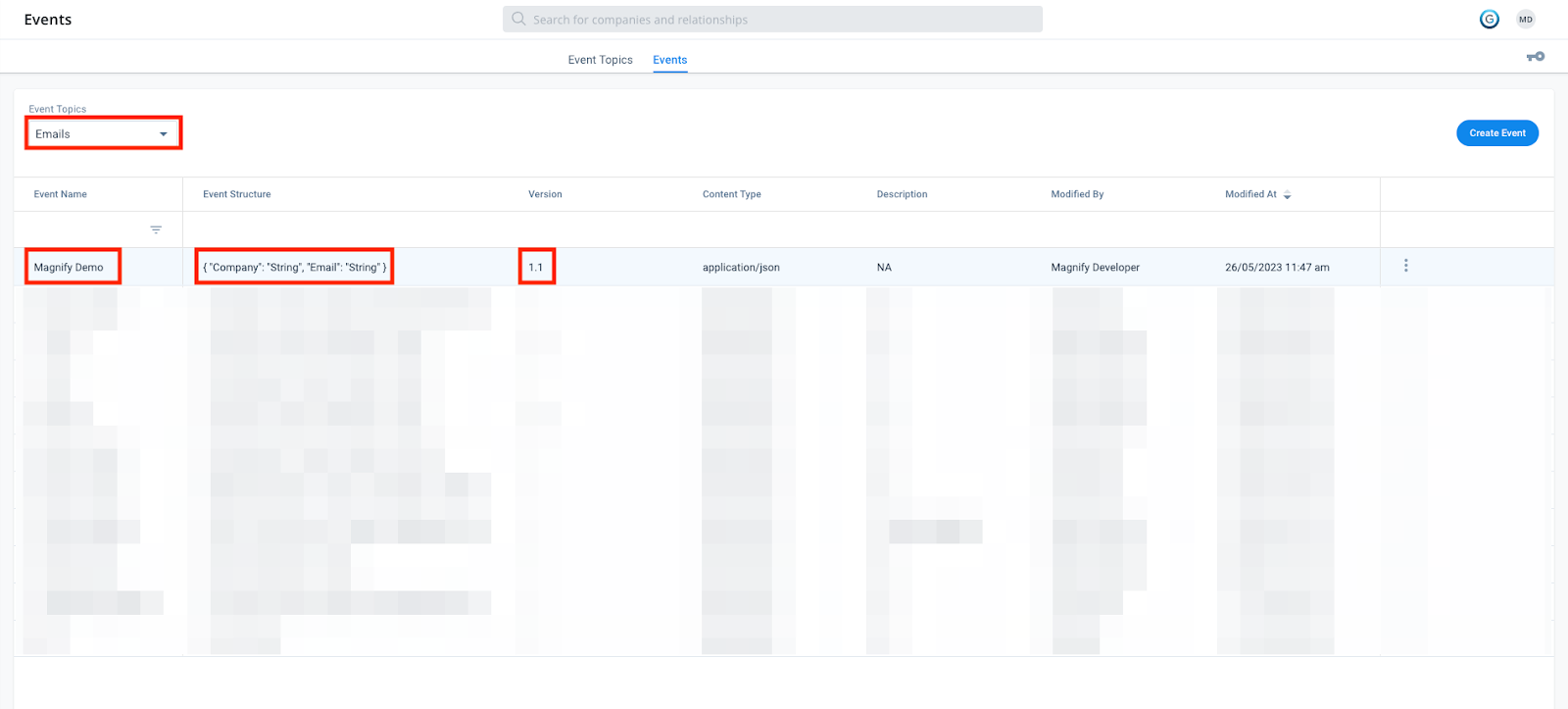
Task: Click the Content Type column header
Action: [x=731, y=194]
